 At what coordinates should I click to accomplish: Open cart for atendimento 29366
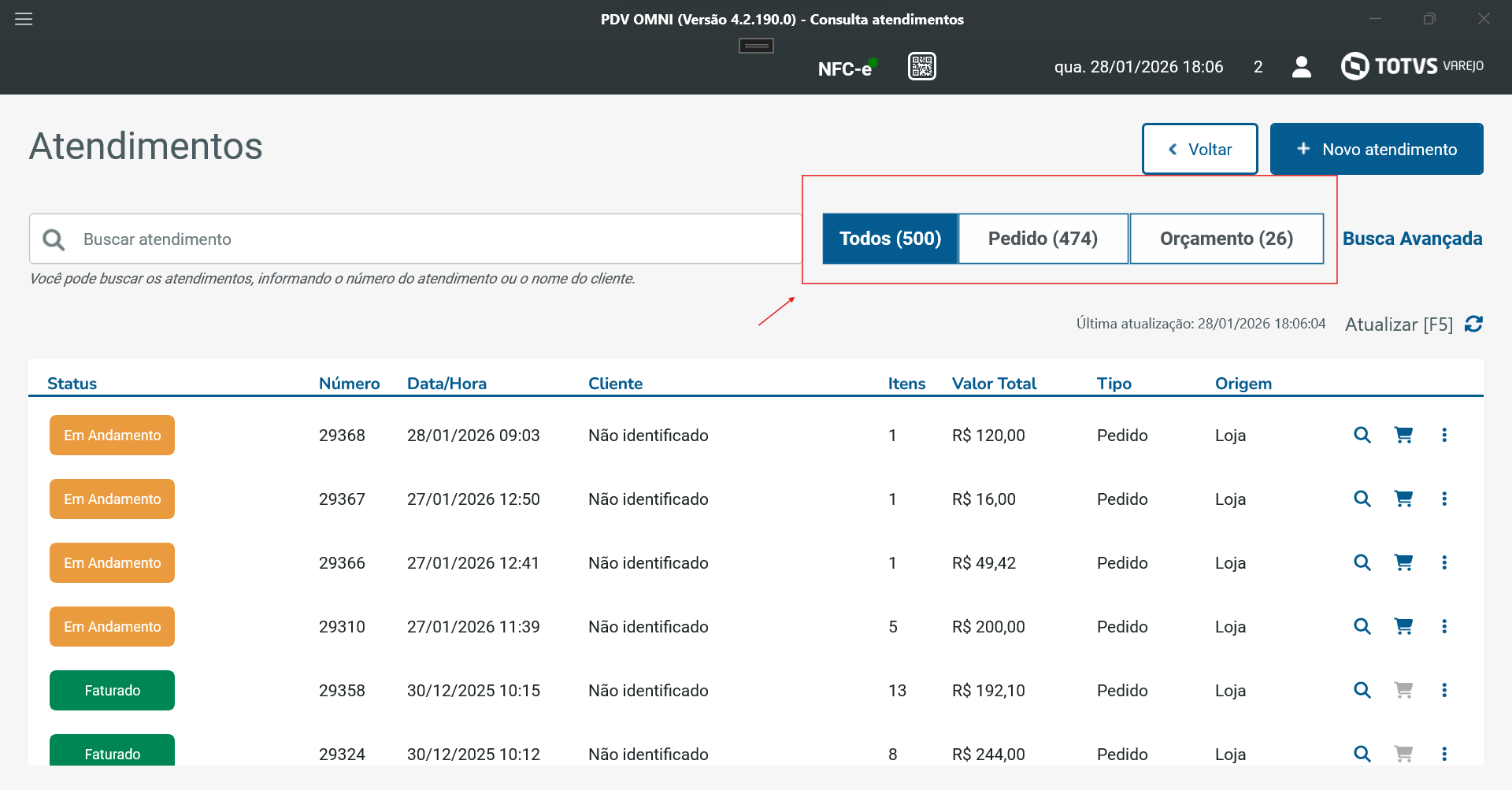point(1403,562)
